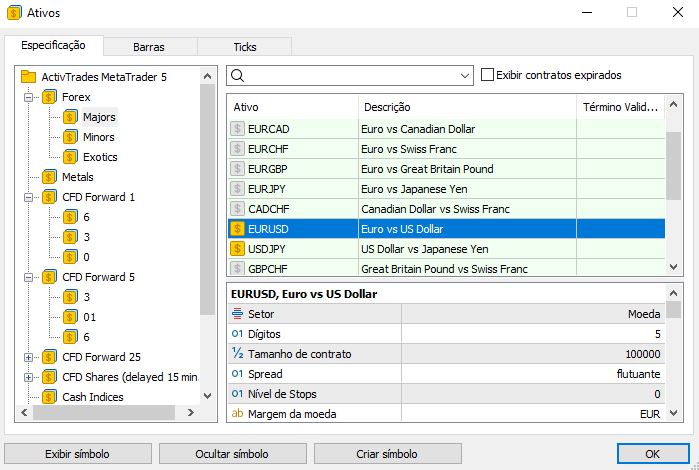The image size is (699, 470).
Task: Click the symbol search input field
Action: [352, 76]
